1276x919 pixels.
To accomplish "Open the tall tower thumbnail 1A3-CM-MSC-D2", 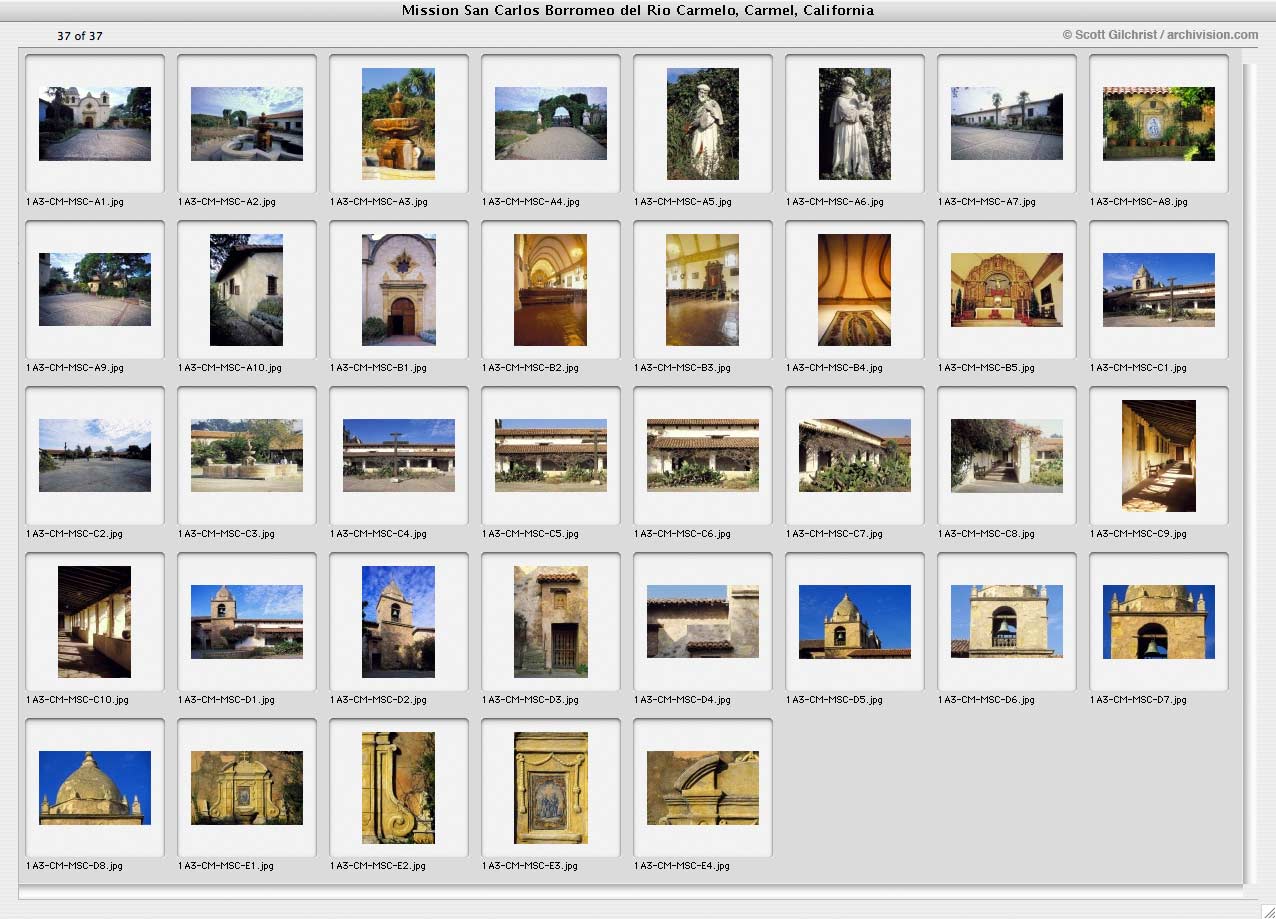I will click(x=399, y=622).
